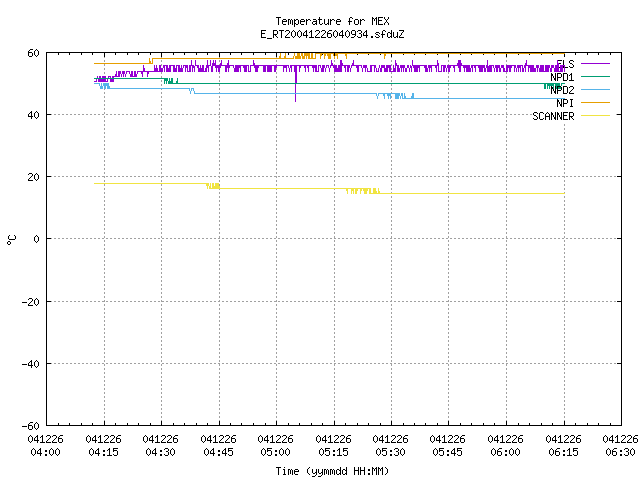The image size is (640, 480).
Task: Click the yellow SCANNER legend line sample
Action: pos(595,116)
